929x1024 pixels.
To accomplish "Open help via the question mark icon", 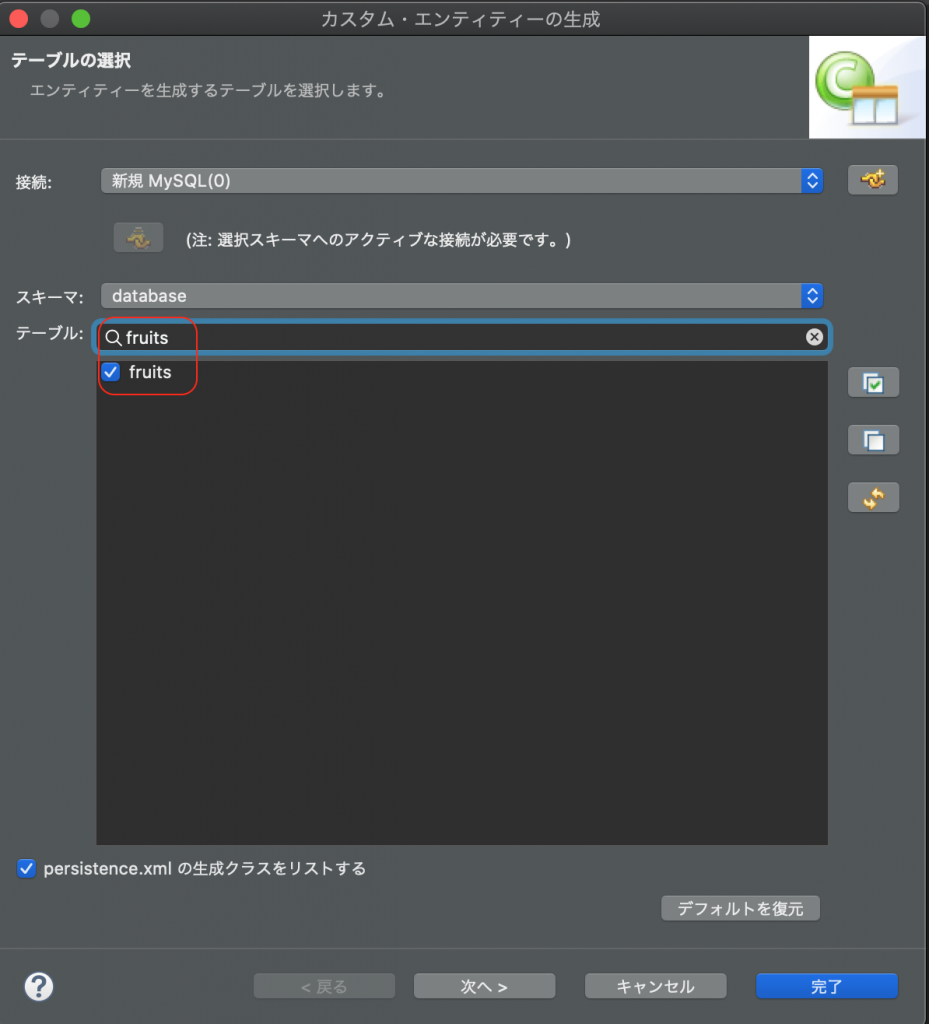I will coord(38,986).
